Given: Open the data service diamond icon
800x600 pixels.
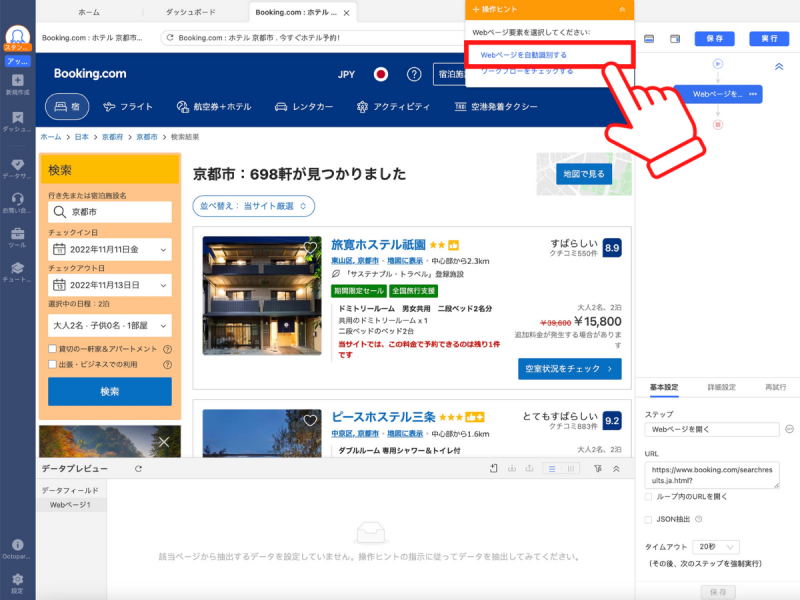Looking at the screenshot, I should click(x=17, y=164).
